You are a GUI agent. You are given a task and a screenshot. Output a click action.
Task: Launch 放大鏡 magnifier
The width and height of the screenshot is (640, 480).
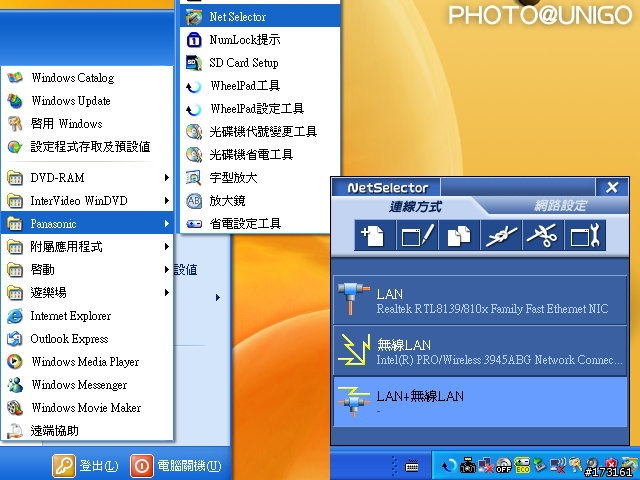pos(260,201)
